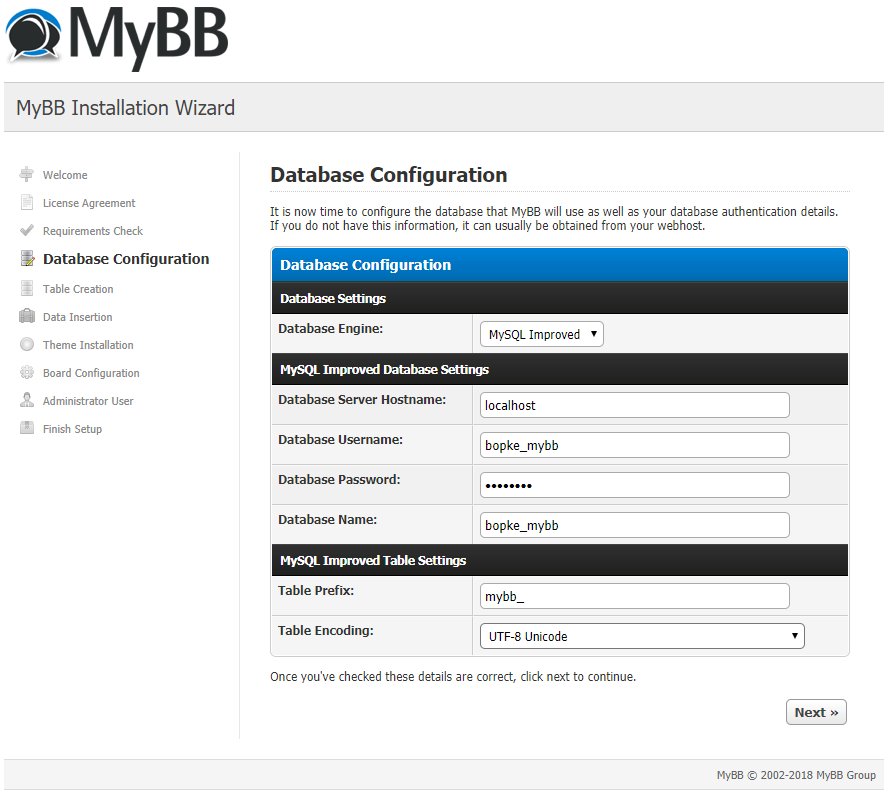The height and width of the screenshot is (795, 889).
Task: Click the License Agreement document icon
Action: 27,202
